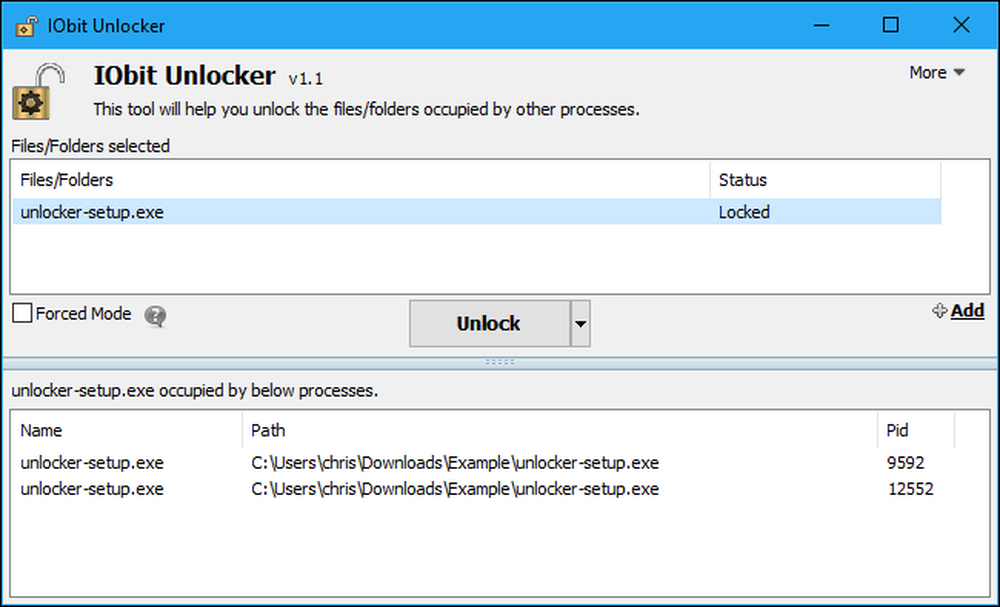Click the IObit Unlocker padlock logo
This screenshot has width=1000, height=607.
pyautogui.click(x=39, y=91)
